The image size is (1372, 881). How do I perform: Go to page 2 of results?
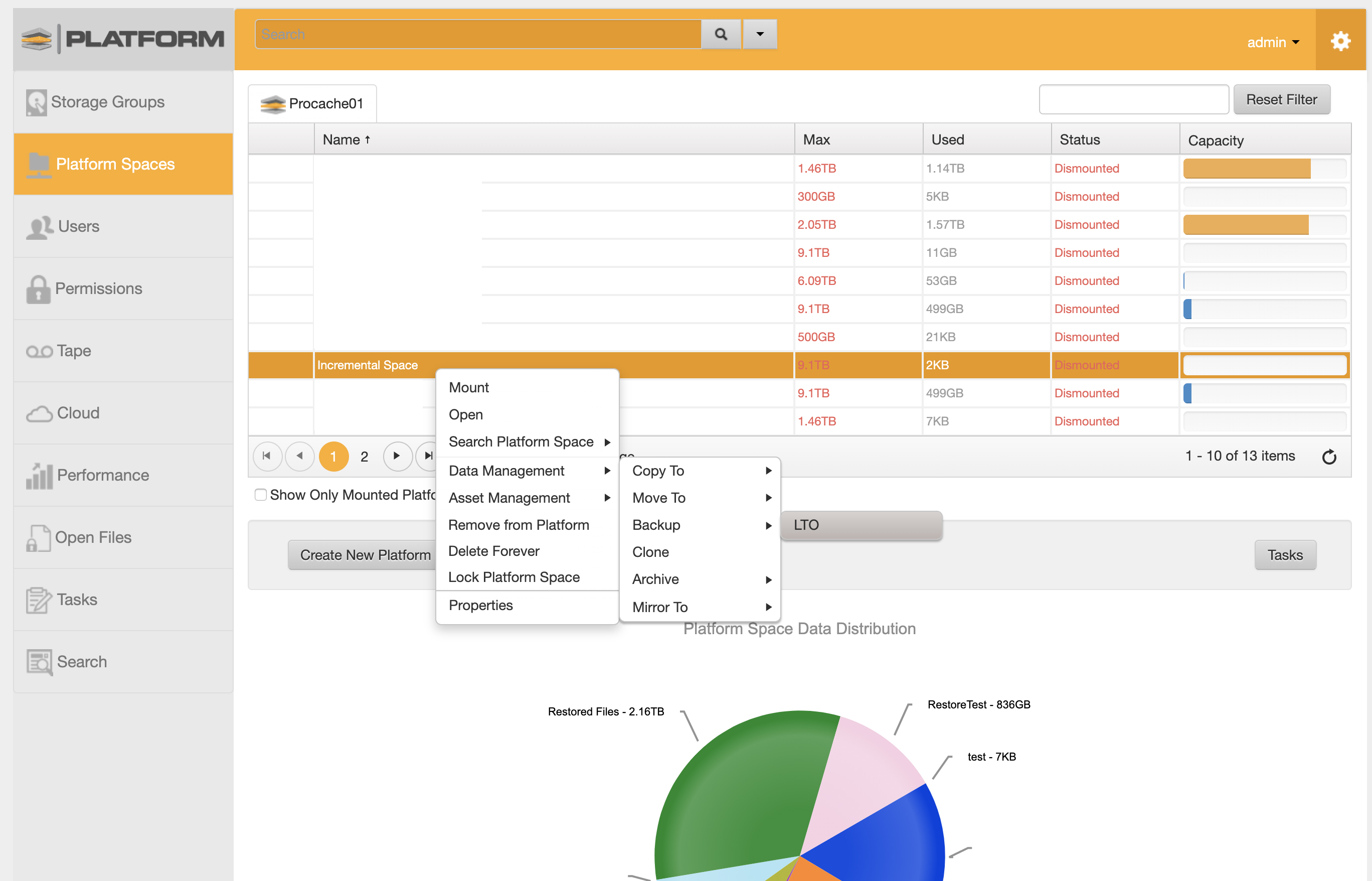tap(364, 456)
